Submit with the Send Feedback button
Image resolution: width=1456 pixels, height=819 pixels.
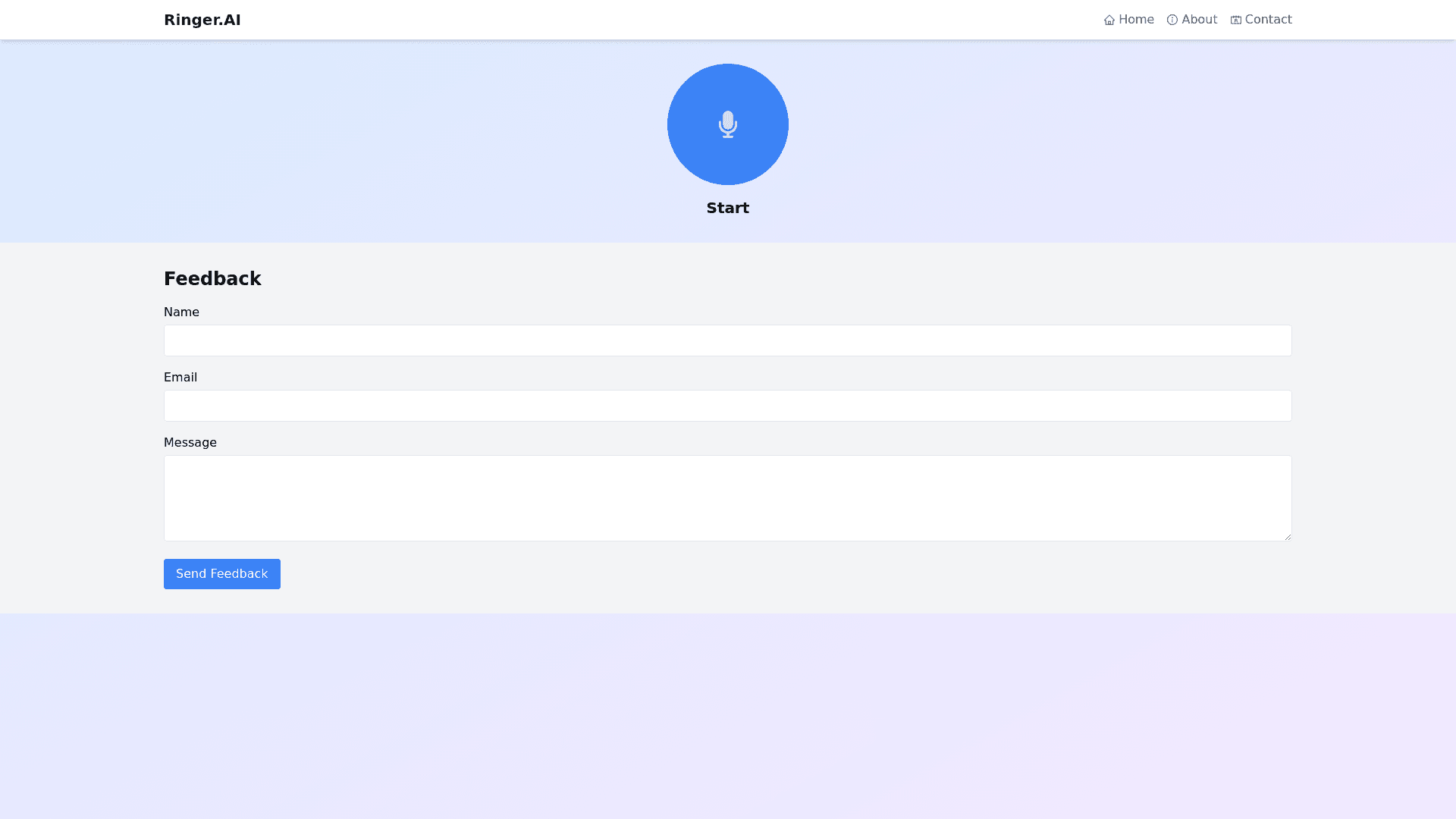tap(221, 574)
